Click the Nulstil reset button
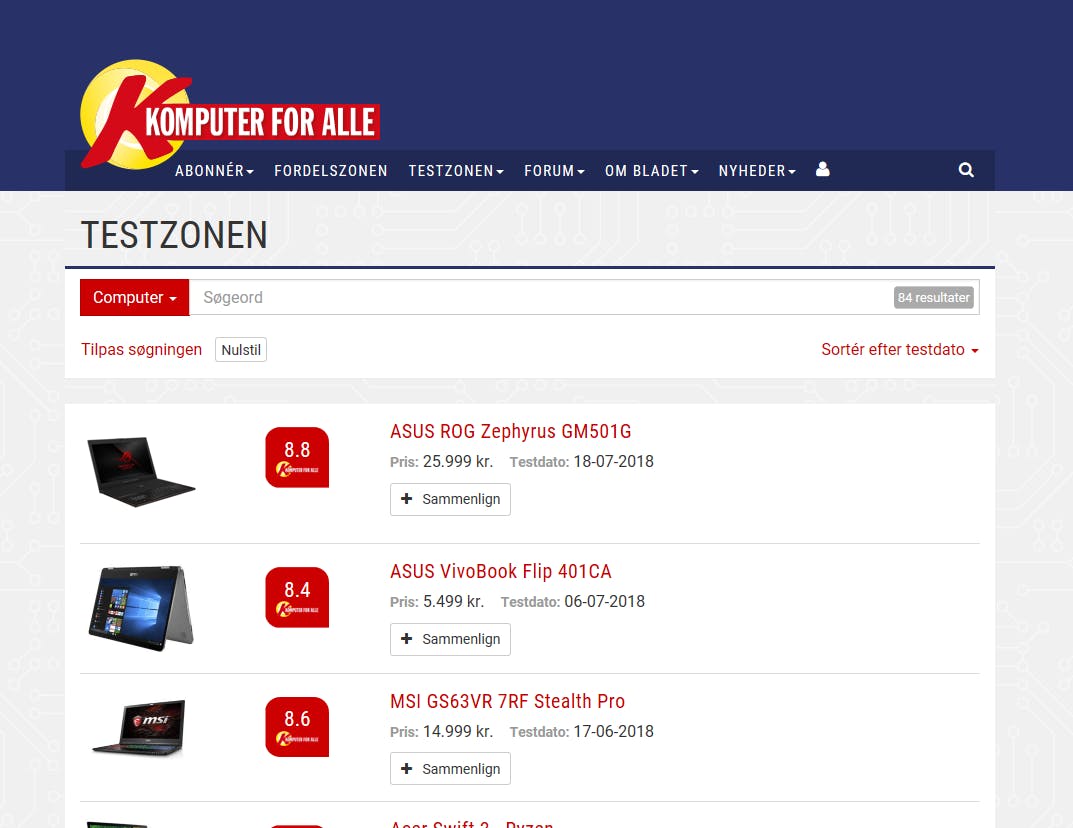This screenshot has width=1073, height=828. [241, 350]
